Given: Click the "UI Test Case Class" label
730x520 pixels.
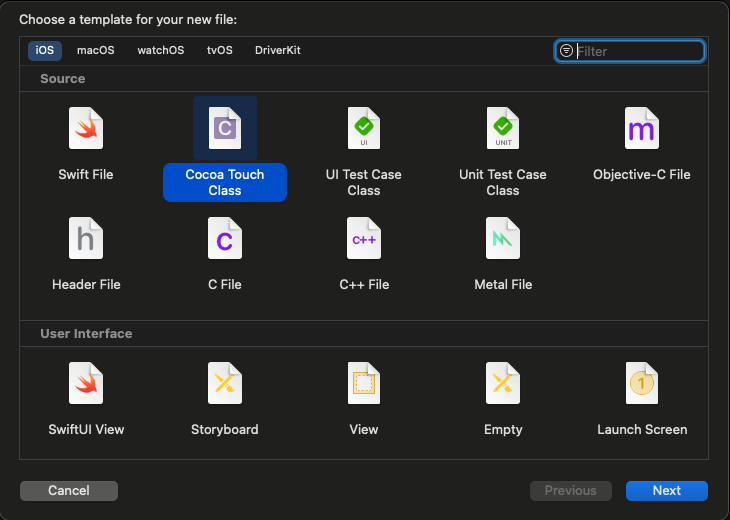Looking at the screenshot, I should click(x=364, y=182).
